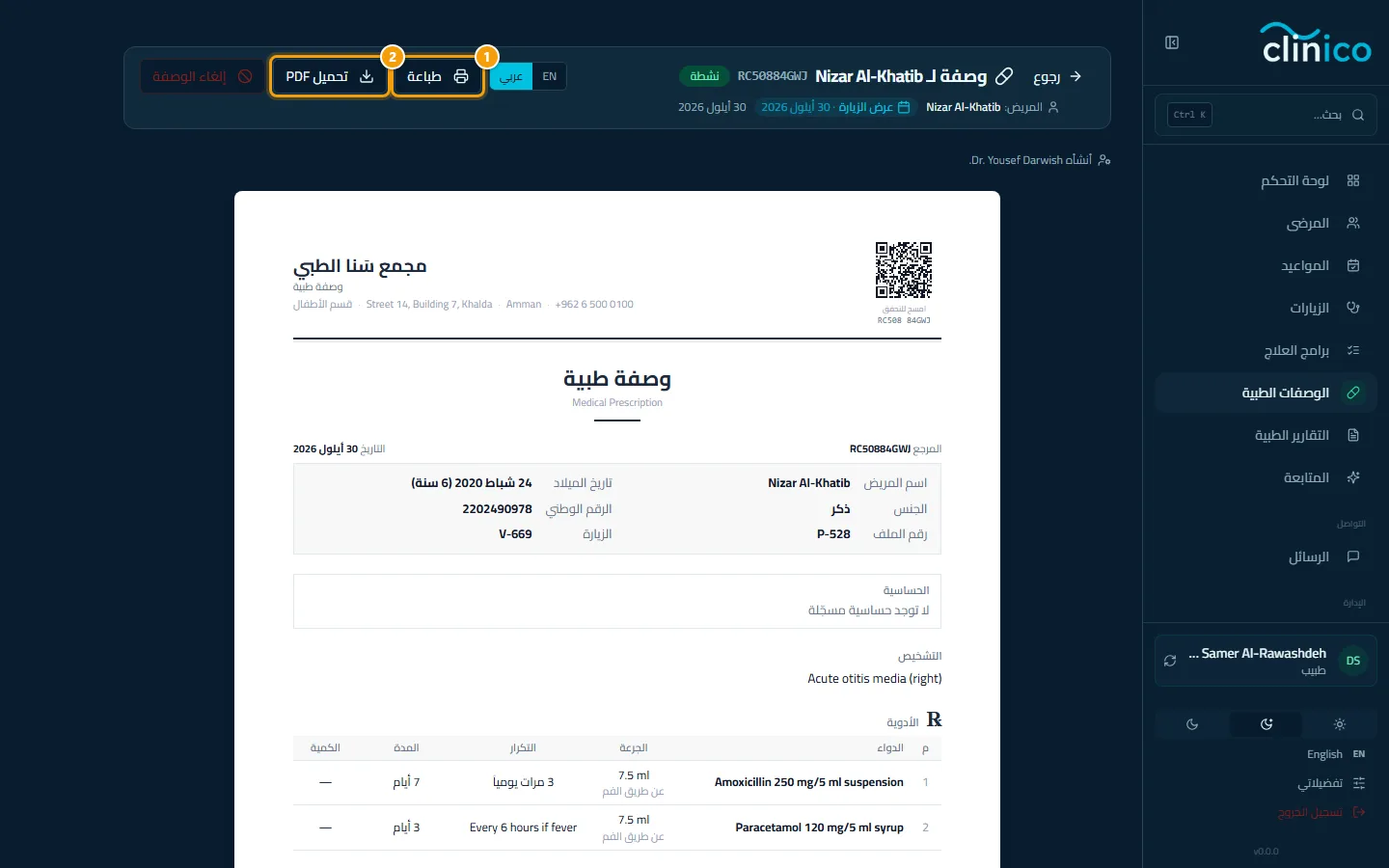Switch to dark theme with the crescent moon
1389x868 pixels.
point(1192,724)
